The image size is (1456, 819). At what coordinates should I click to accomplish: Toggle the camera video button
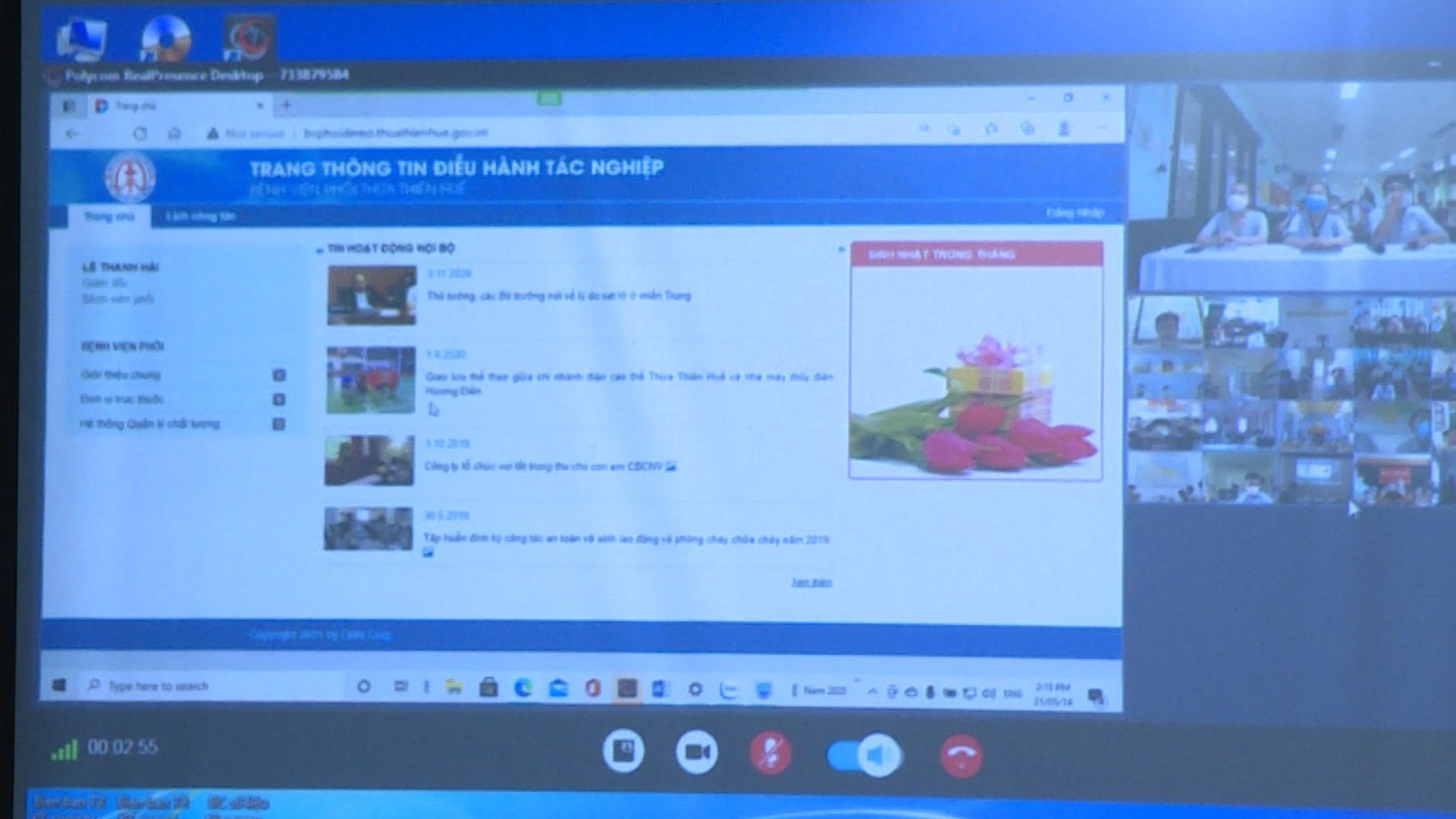(x=696, y=752)
